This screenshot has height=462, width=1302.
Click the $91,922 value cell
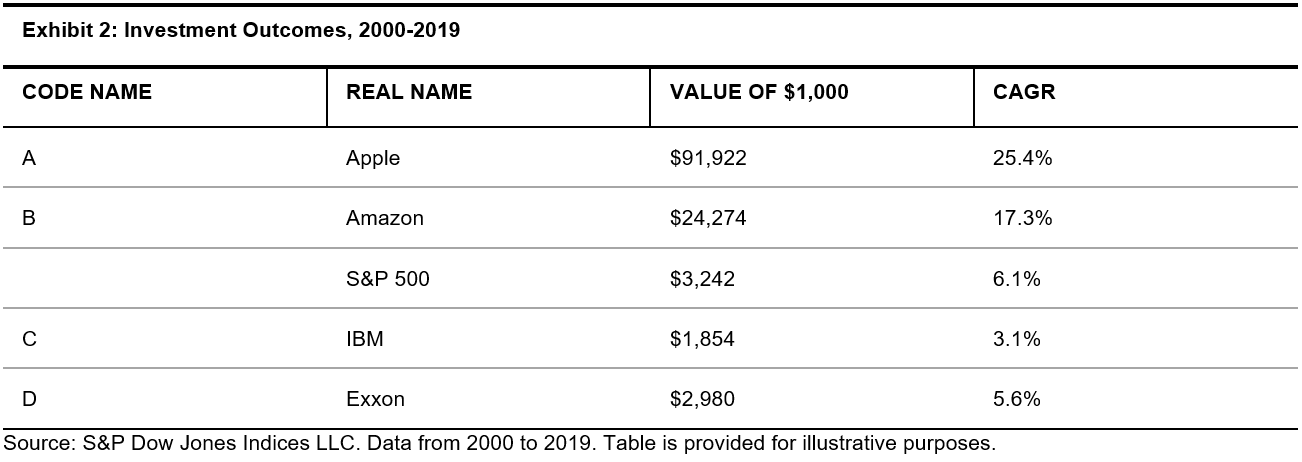click(x=708, y=158)
